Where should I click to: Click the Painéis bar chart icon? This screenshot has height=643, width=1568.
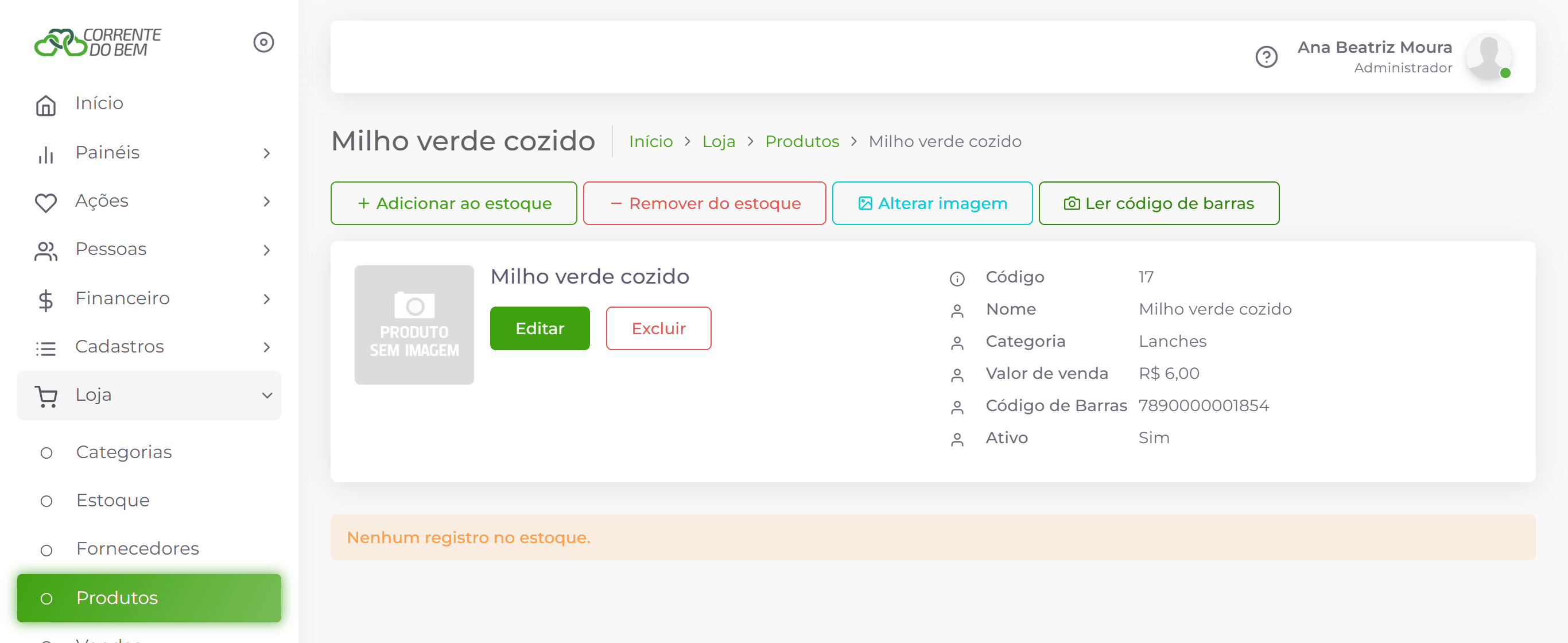pyautogui.click(x=46, y=154)
